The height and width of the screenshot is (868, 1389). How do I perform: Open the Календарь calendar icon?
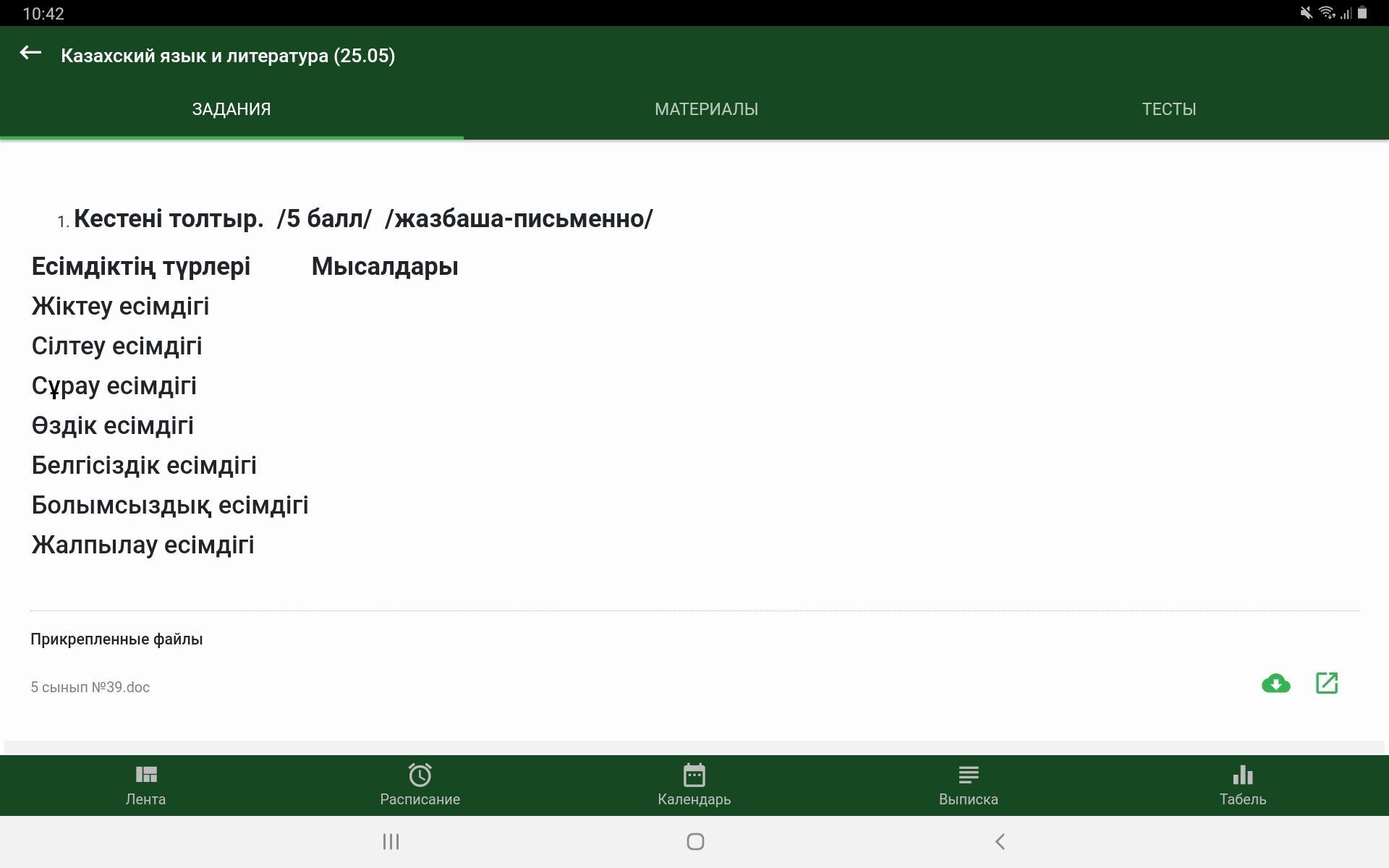(x=694, y=775)
